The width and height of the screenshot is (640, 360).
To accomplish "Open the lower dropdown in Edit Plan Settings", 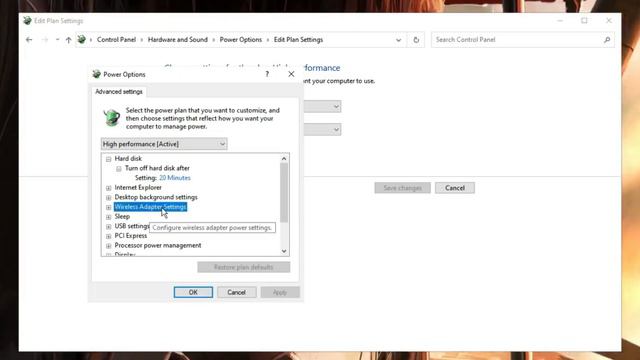I will [322, 129].
